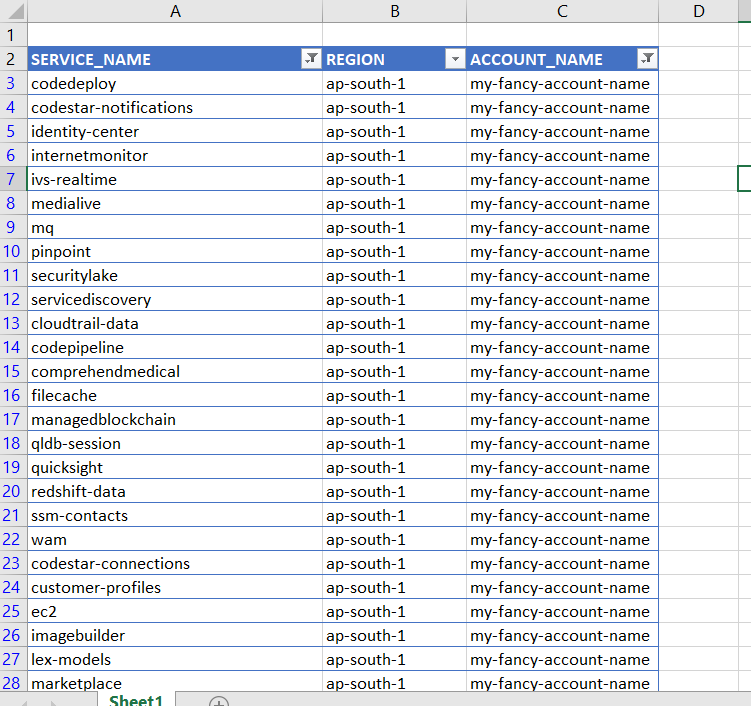Switch to the Sheet1 tab
This screenshot has width=751, height=715.
[136, 701]
